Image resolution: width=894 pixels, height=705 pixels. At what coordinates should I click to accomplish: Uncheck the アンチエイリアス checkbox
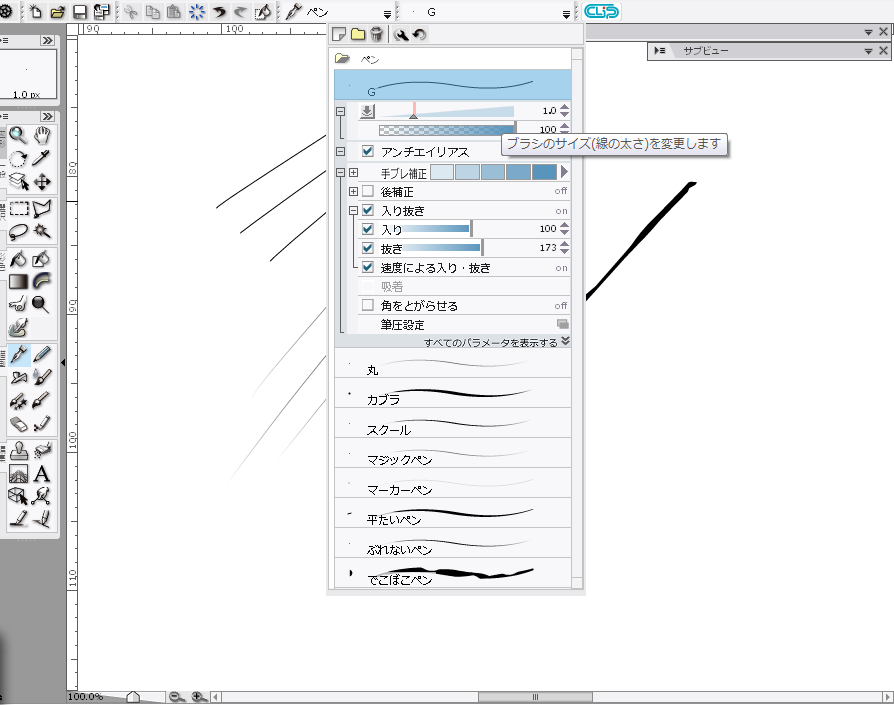click(368, 152)
